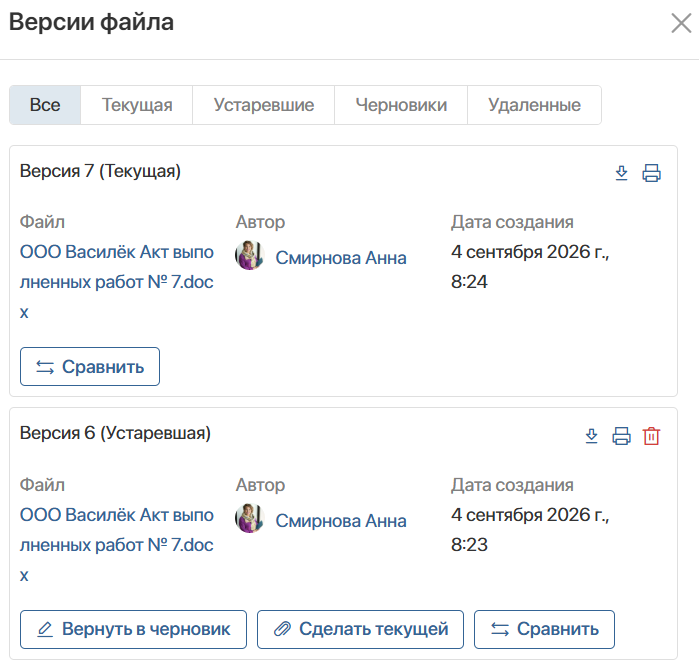
Task: Click creation time 8:24
Action: 469,282
